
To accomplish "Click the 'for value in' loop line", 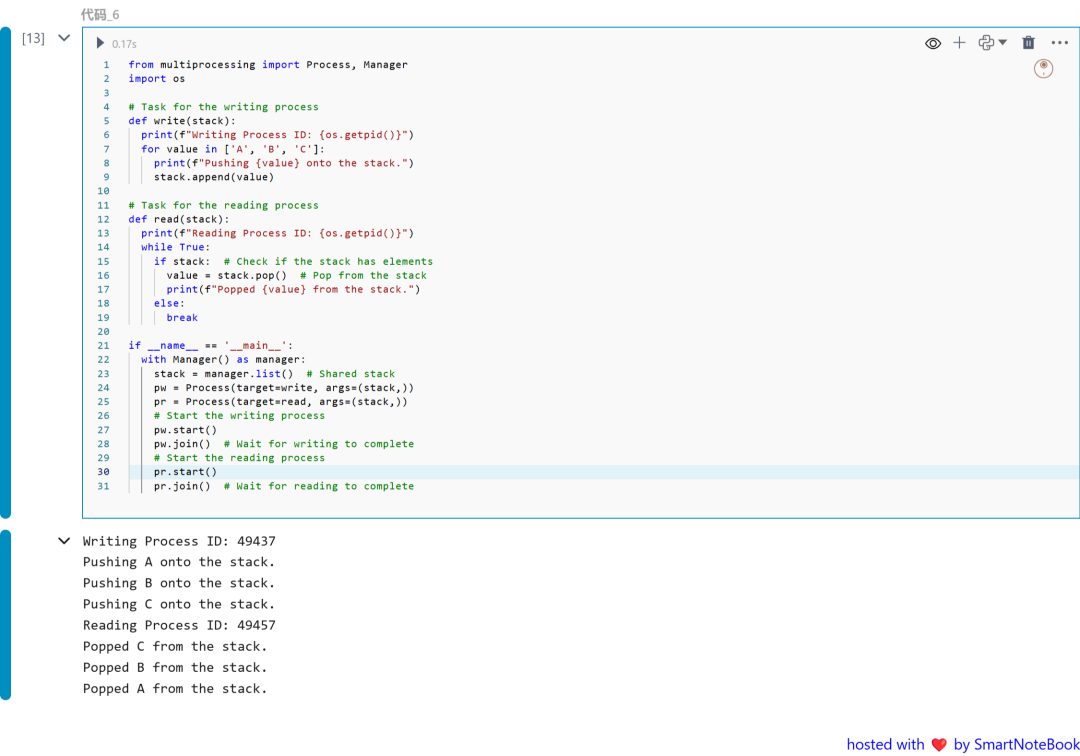I will (x=233, y=149).
